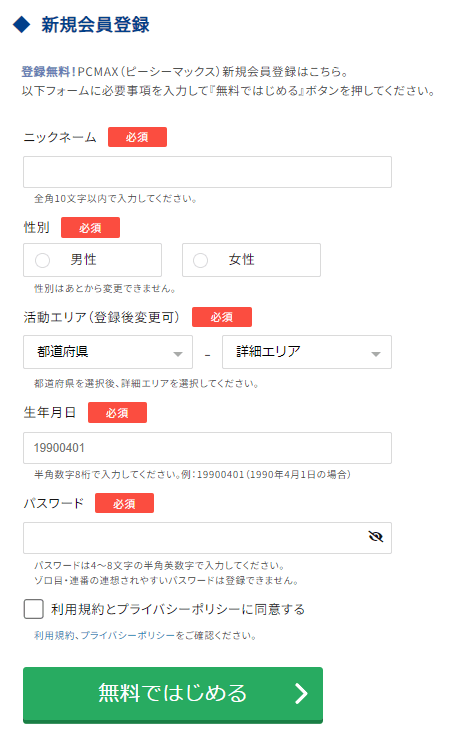Screen dimensions: 460x735
Task: Click the 都道府県 dropdown arrow
Action: pyautogui.click(x=178, y=354)
